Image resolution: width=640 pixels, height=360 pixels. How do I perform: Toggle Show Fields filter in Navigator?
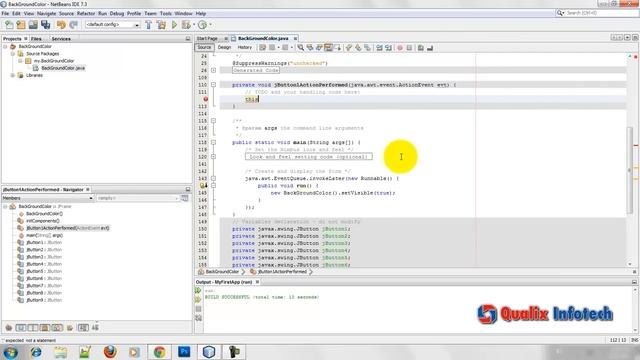coord(21,327)
